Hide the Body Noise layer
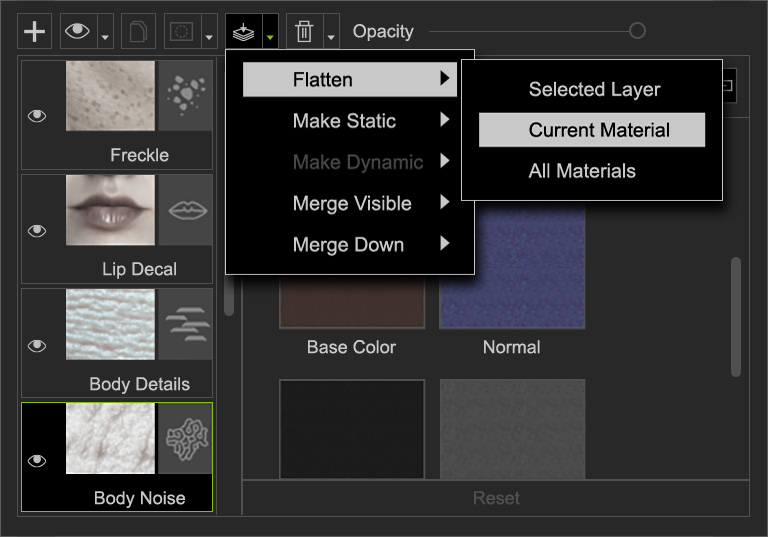Viewport: 768px width, 537px height. coord(37,461)
